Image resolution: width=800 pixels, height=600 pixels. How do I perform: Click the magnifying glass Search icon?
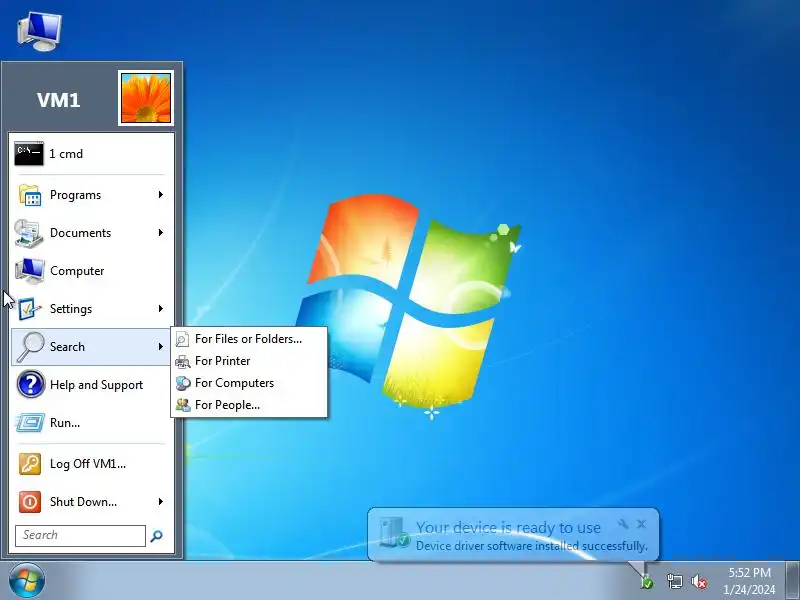click(30, 347)
